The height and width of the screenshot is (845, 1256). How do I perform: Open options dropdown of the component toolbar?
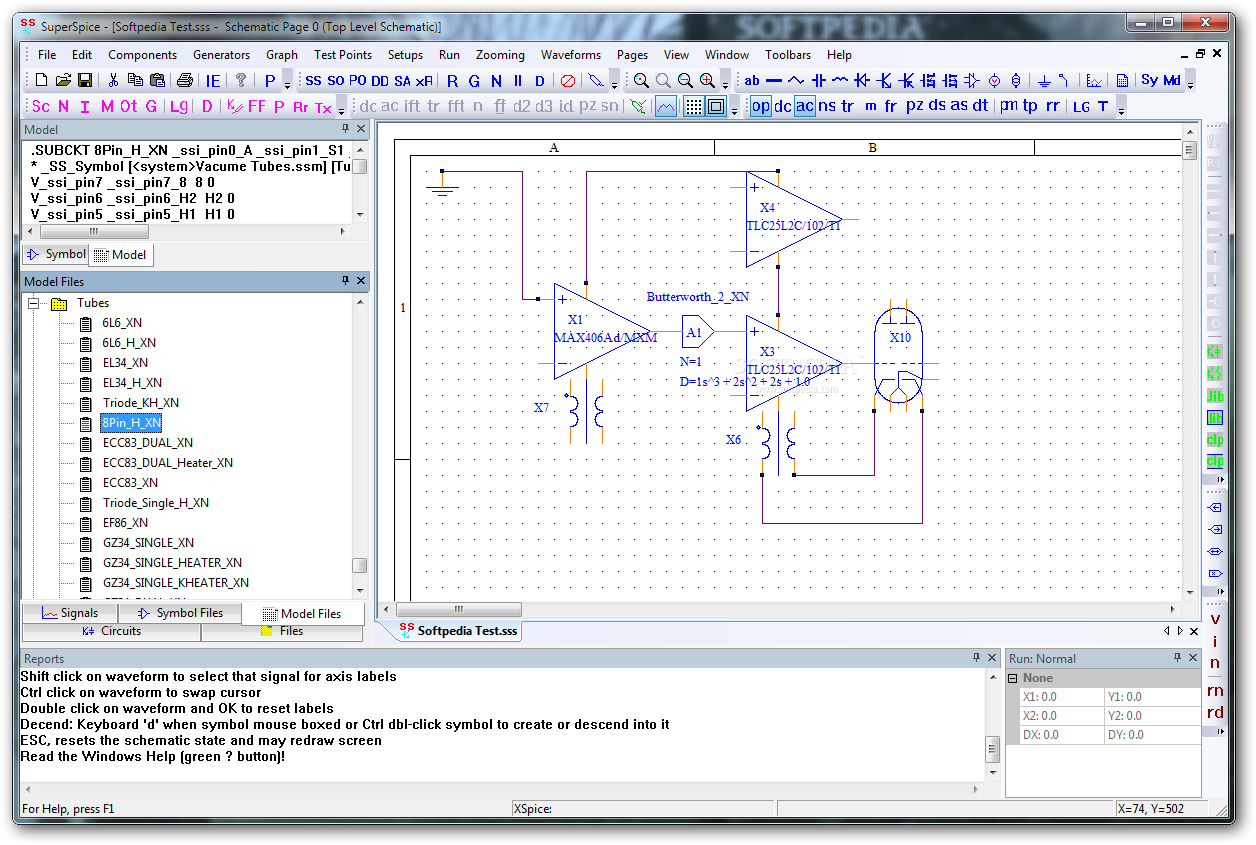coord(1190,82)
